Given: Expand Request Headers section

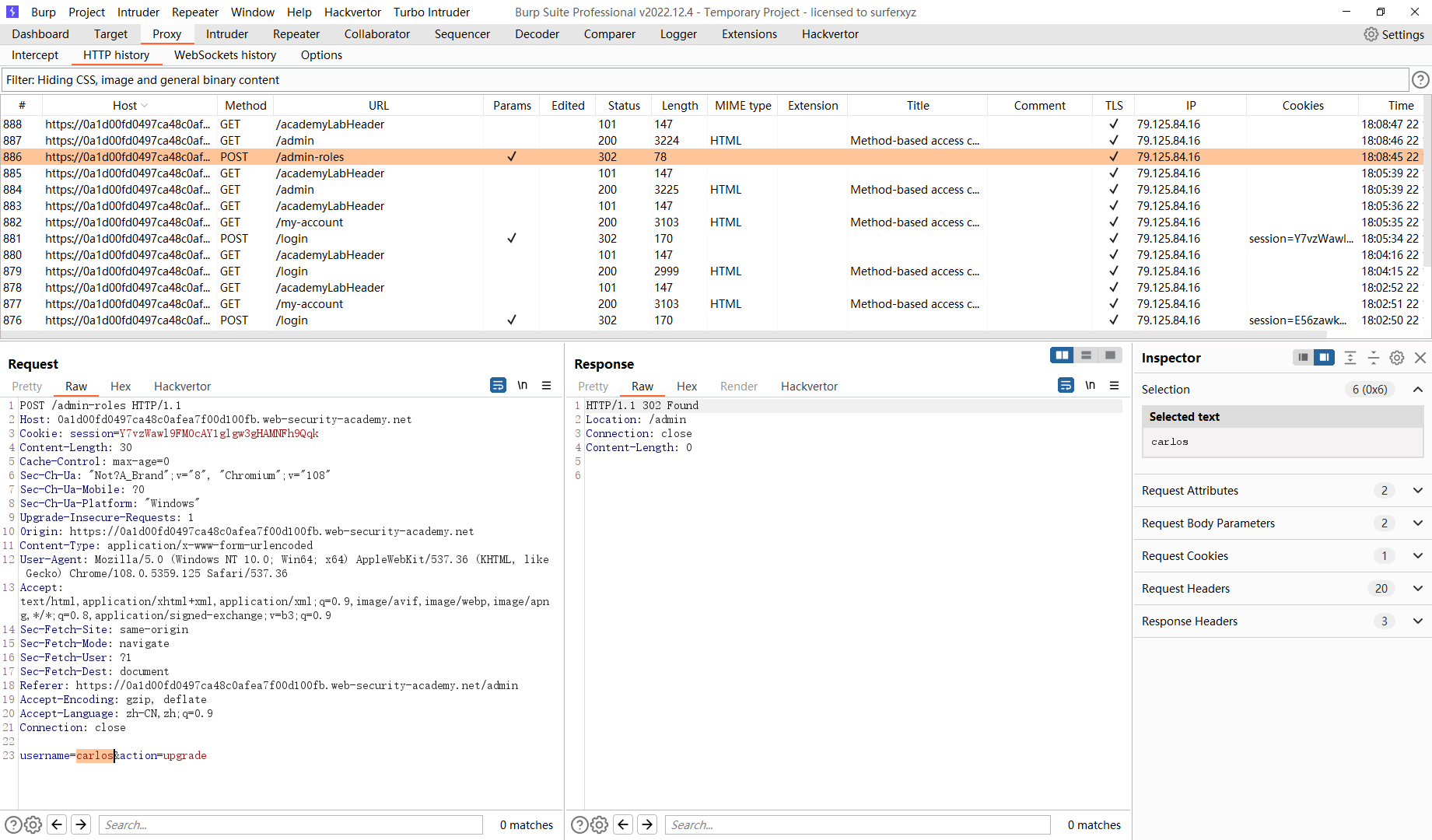Looking at the screenshot, I should [1418, 589].
